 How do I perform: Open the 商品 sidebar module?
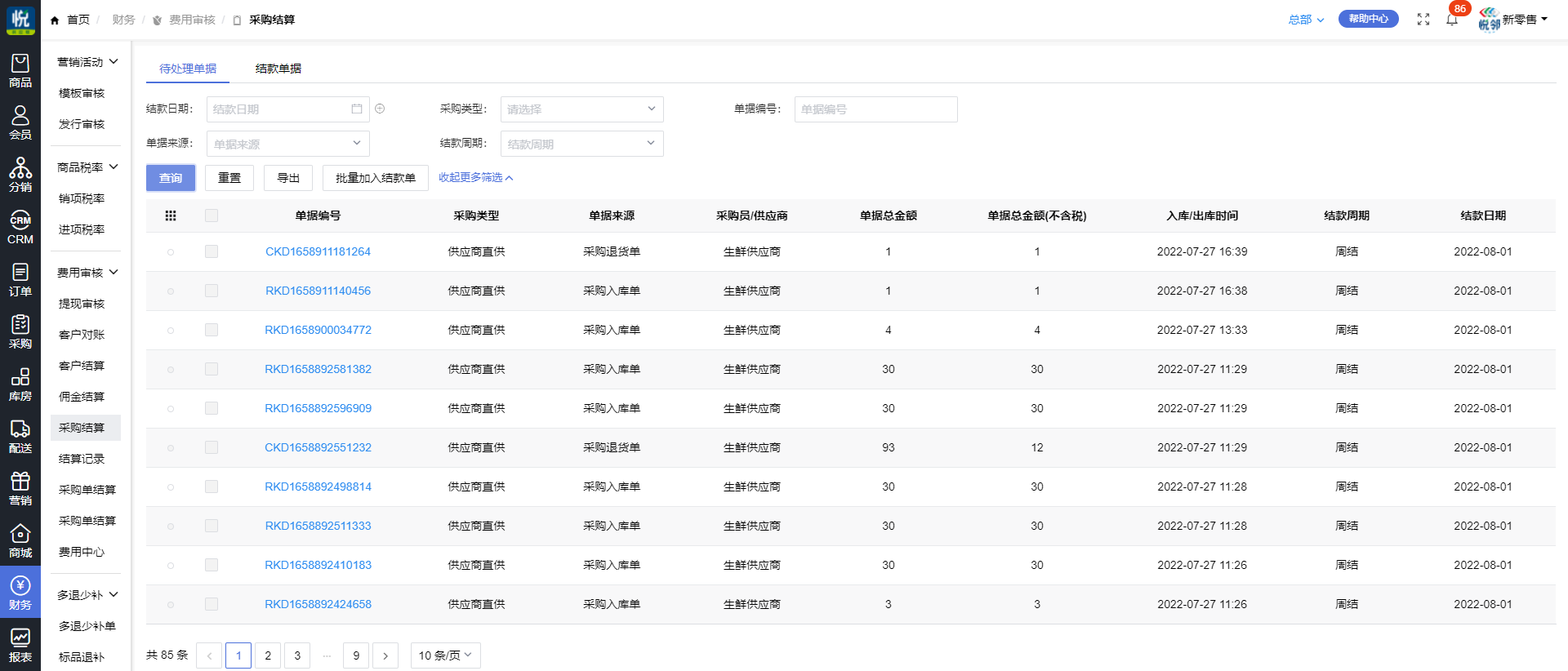20,71
